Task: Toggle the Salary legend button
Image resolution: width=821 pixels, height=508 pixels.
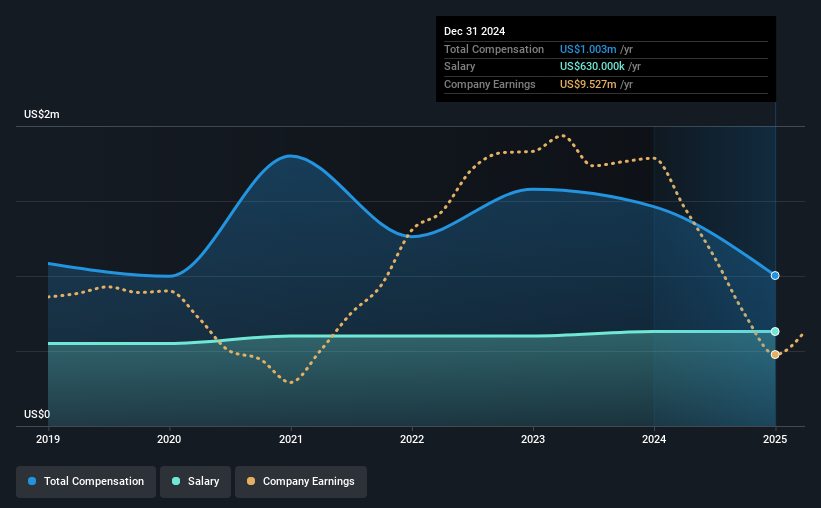Action: coord(195,482)
